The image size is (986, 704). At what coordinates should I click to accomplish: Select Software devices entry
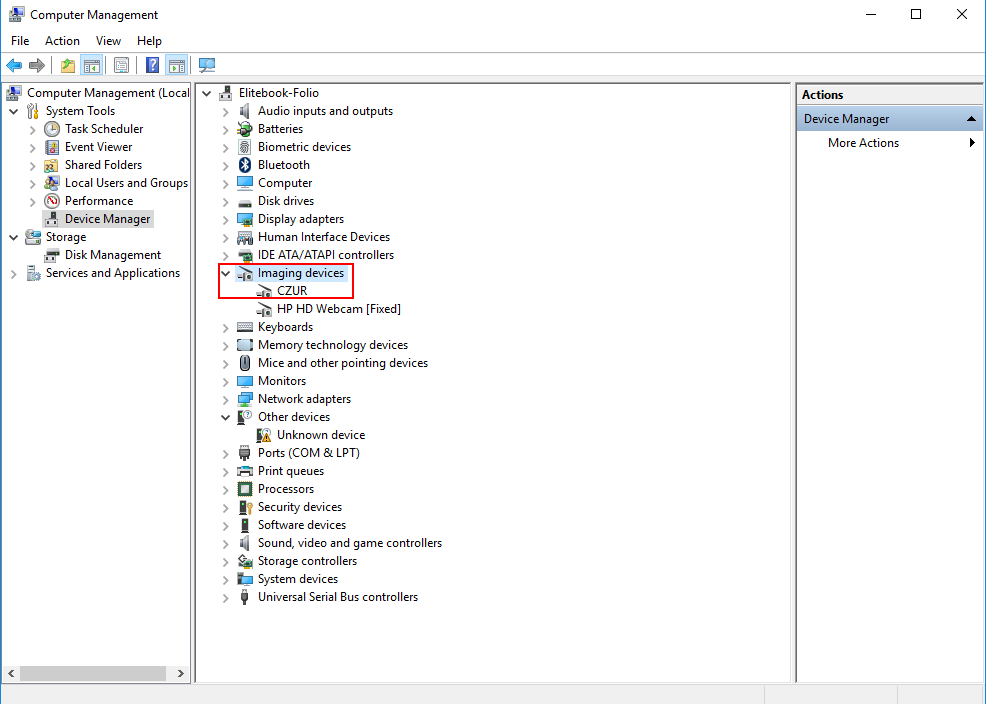click(302, 525)
